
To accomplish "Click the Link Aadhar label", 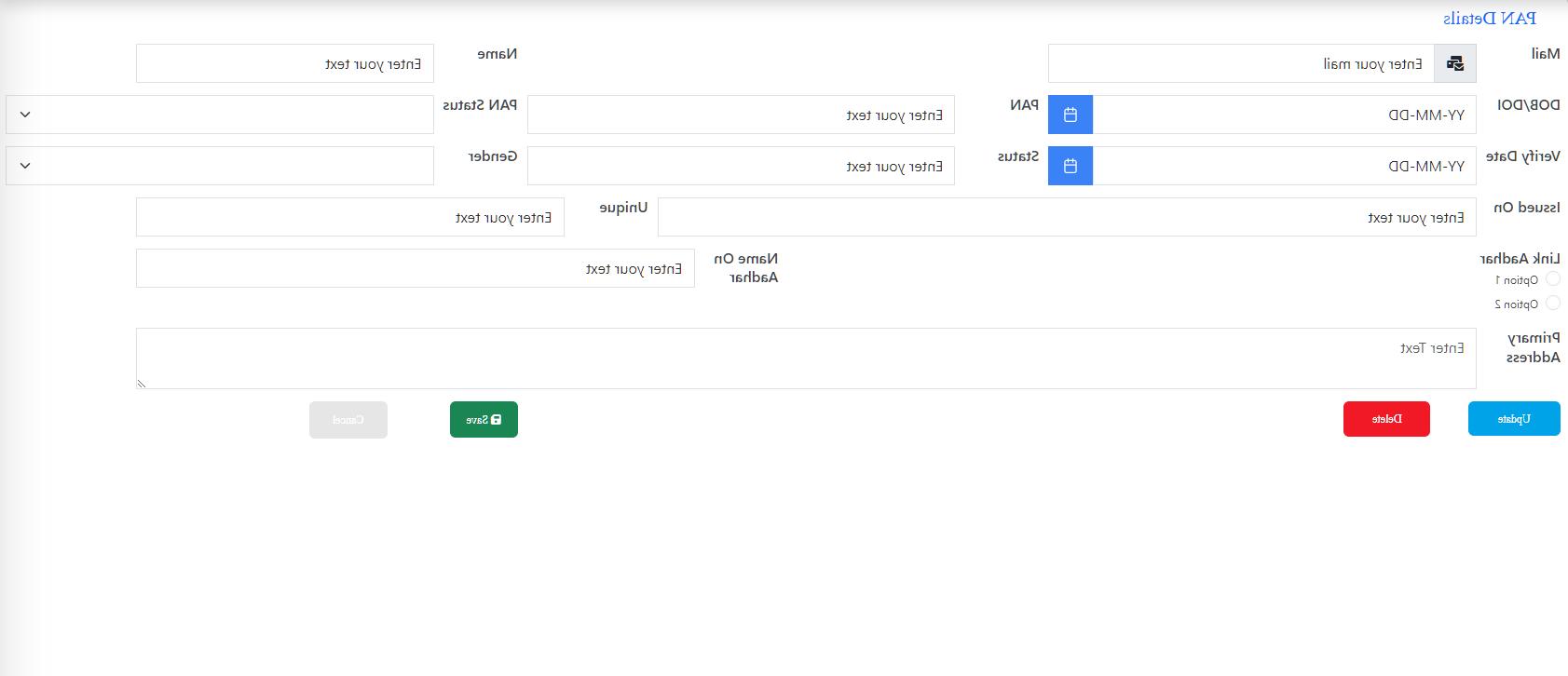I will pyautogui.click(x=1520, y=258).
